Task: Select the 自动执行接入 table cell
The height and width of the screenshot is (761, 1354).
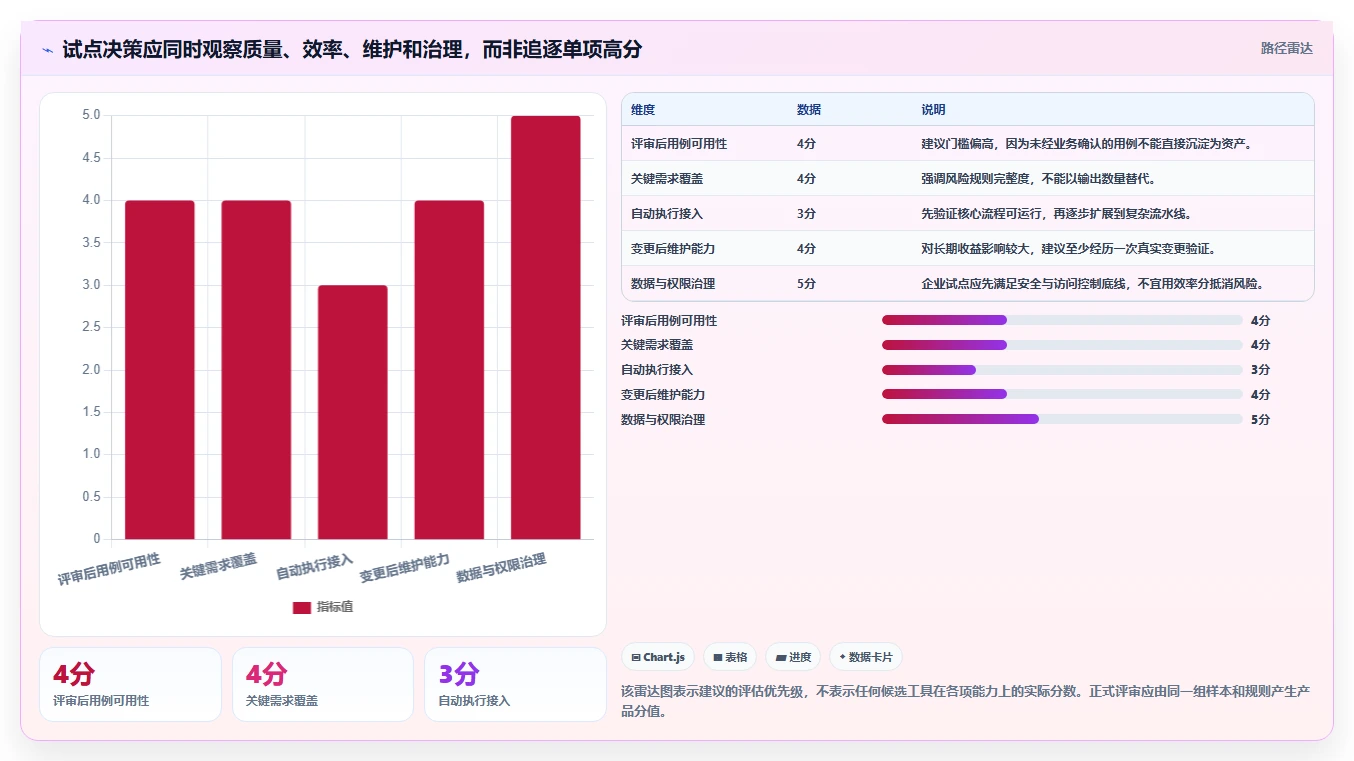Action: click(667, 214)
